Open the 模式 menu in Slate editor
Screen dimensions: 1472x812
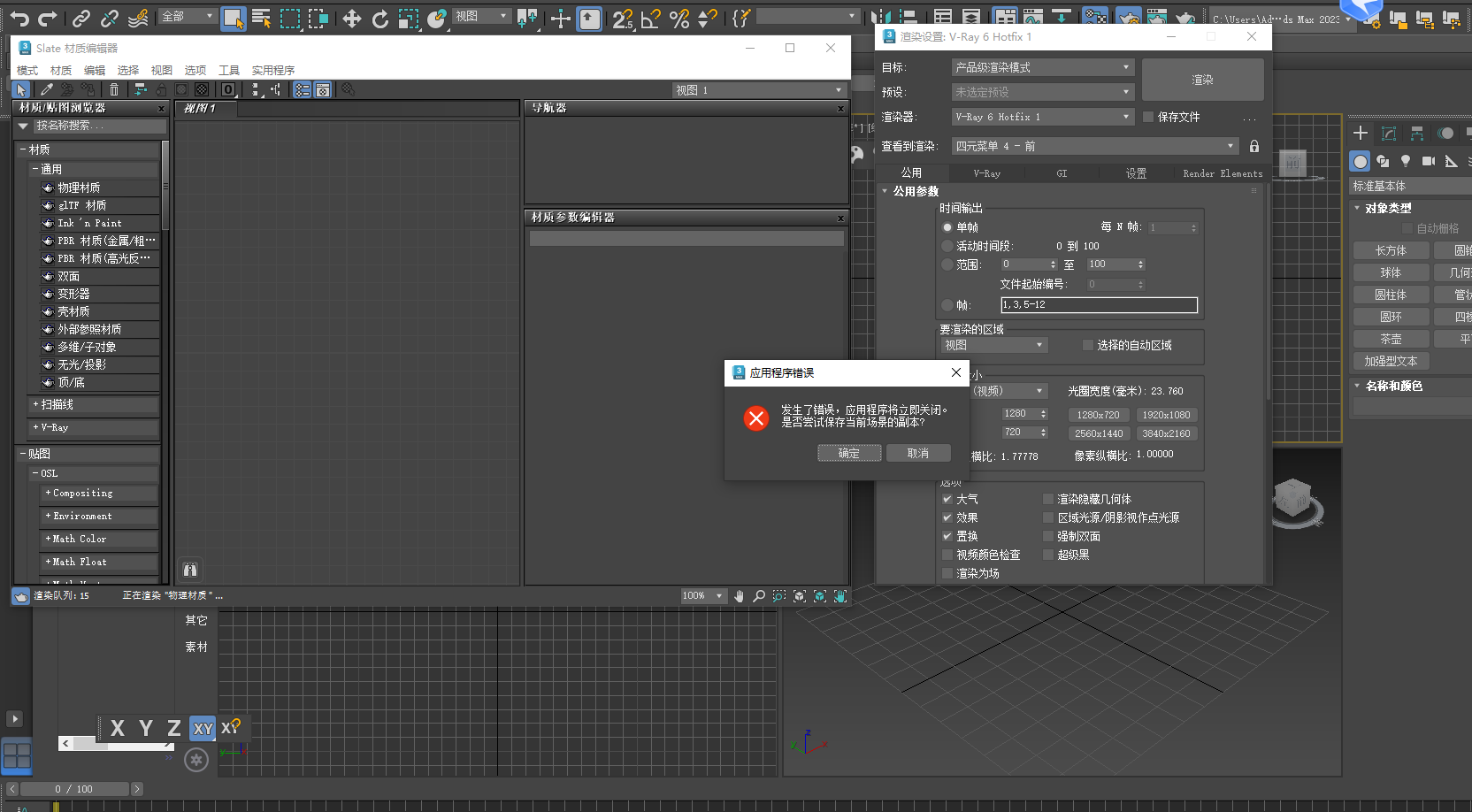27,71
